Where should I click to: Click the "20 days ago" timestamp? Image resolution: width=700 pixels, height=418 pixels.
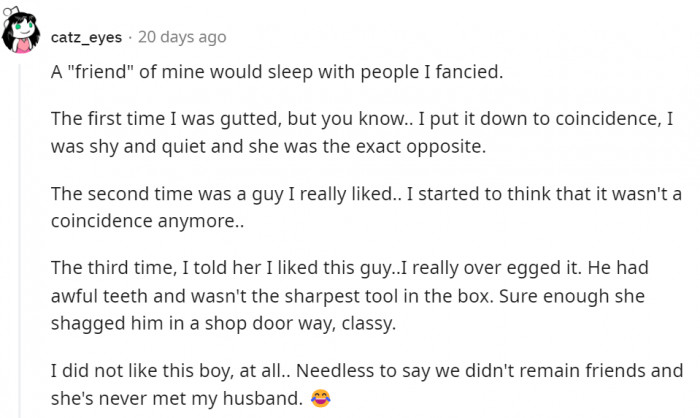point(182,37)
